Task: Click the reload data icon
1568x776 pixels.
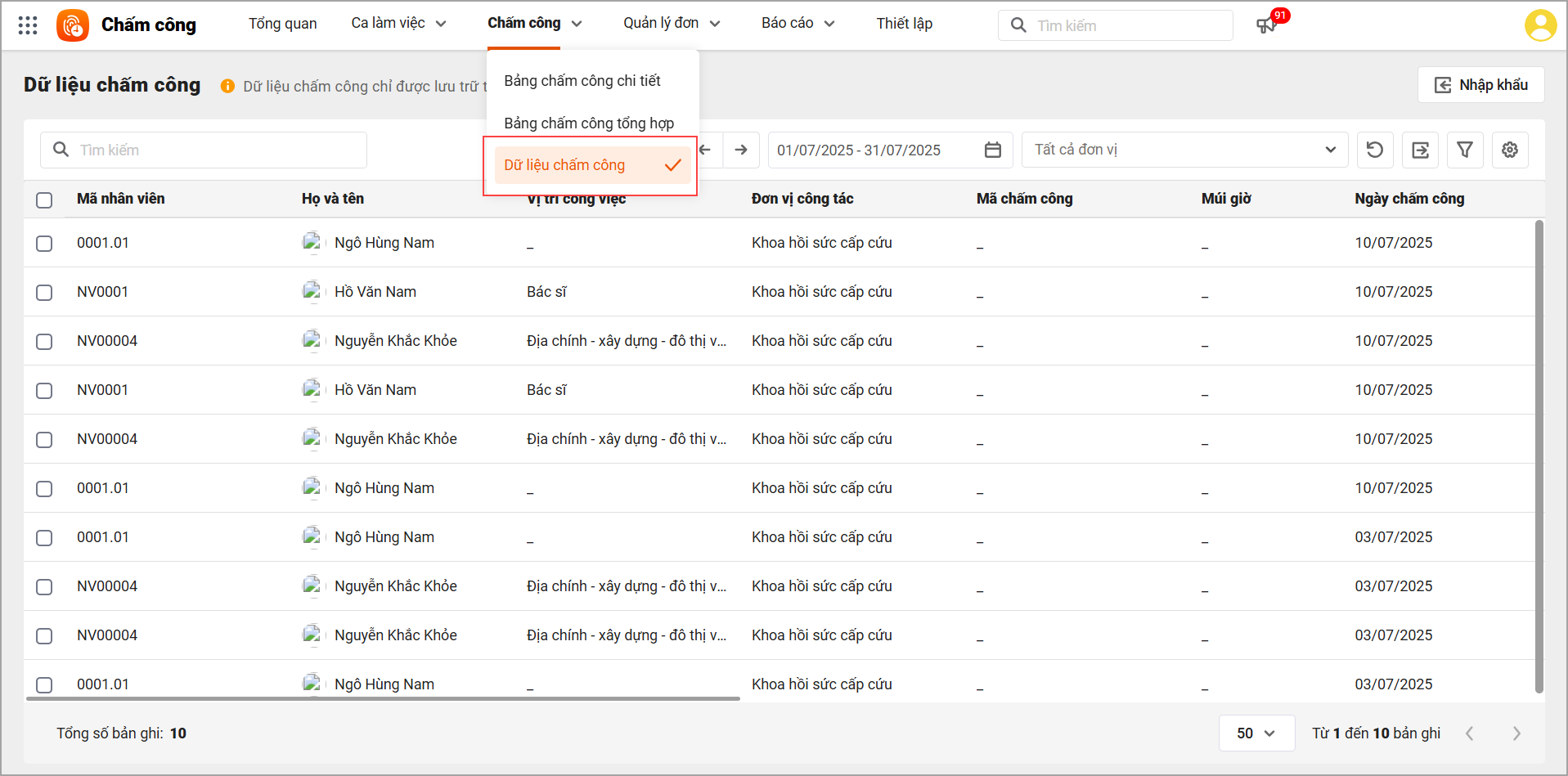Action: [1375, 150]
